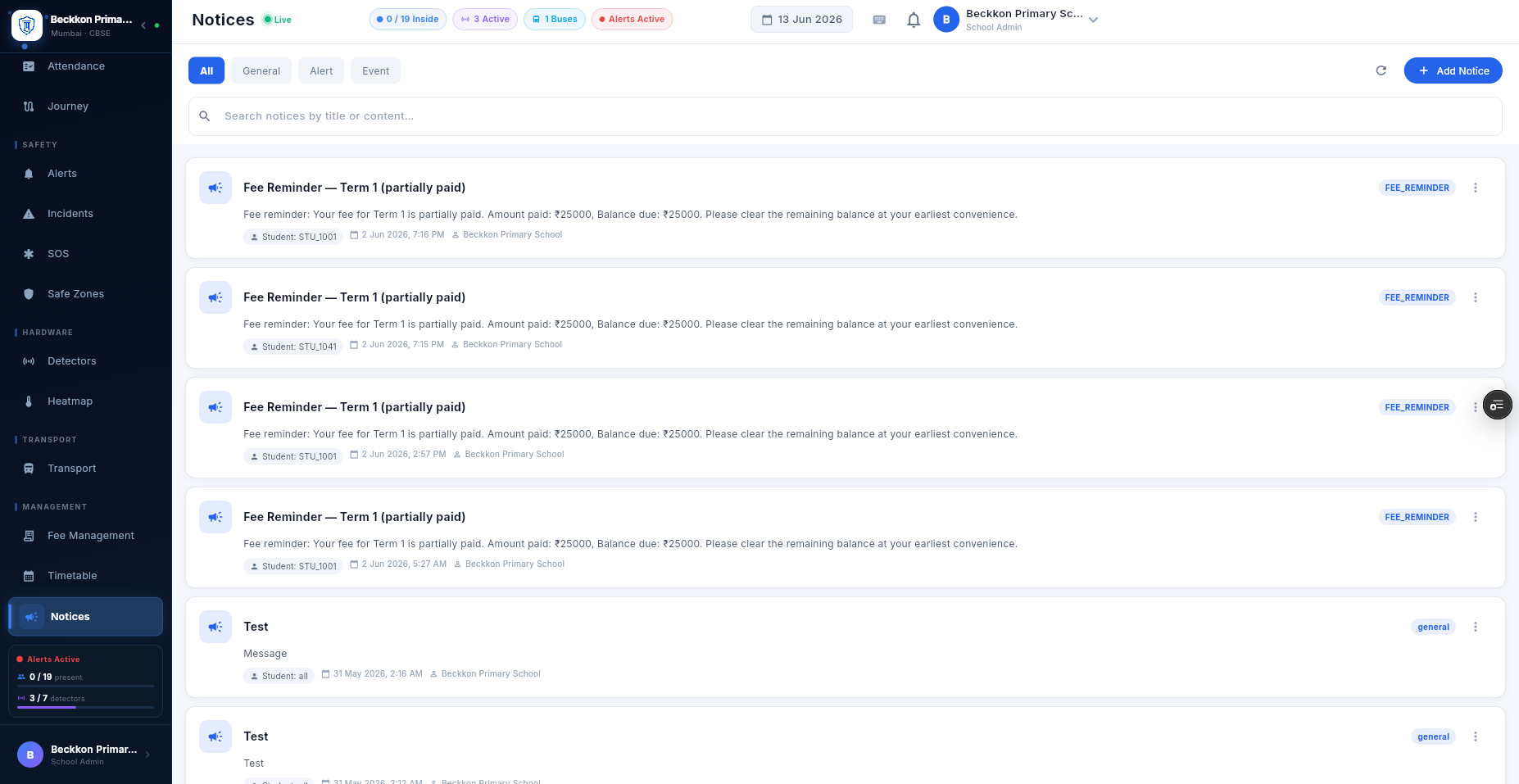Open the Safe Zones shield icon
Image resolution: width=1519 pixels, height=784 pixels.
coord(29,294)
